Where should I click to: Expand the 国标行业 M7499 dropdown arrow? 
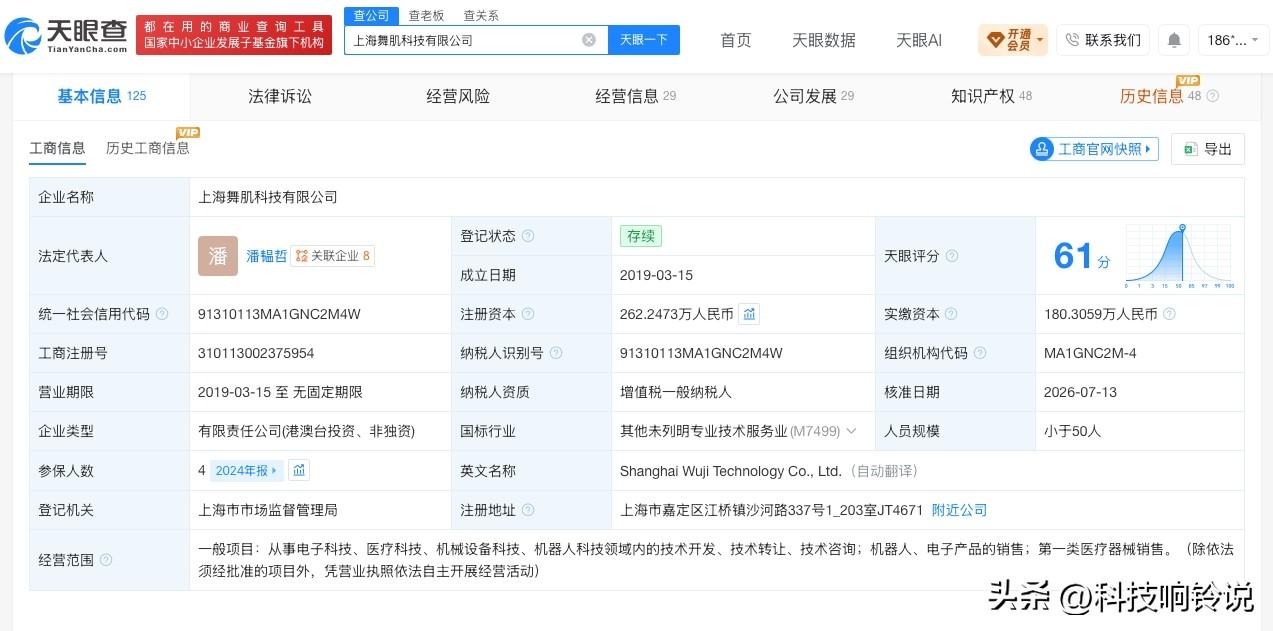(x=851, y=431)
